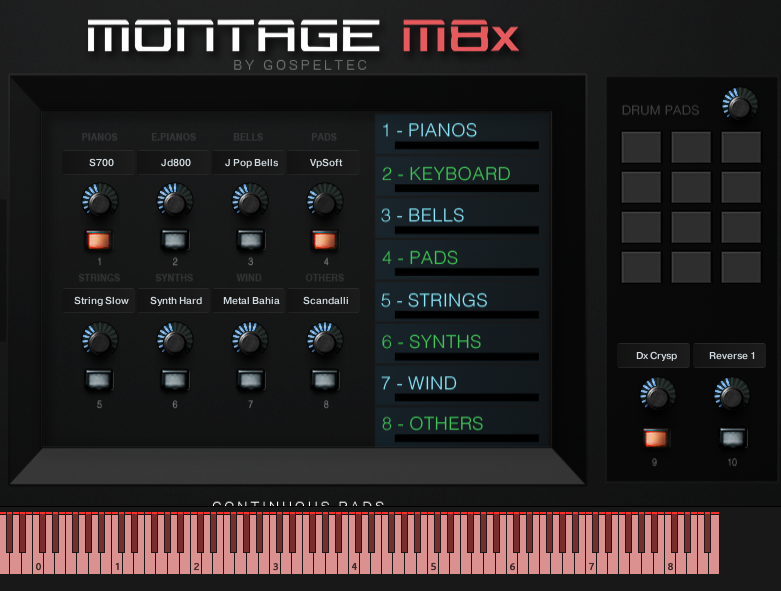Click the Scandalli volume knob
This screenshot has height=591, width=781.
tap(325, 340)
